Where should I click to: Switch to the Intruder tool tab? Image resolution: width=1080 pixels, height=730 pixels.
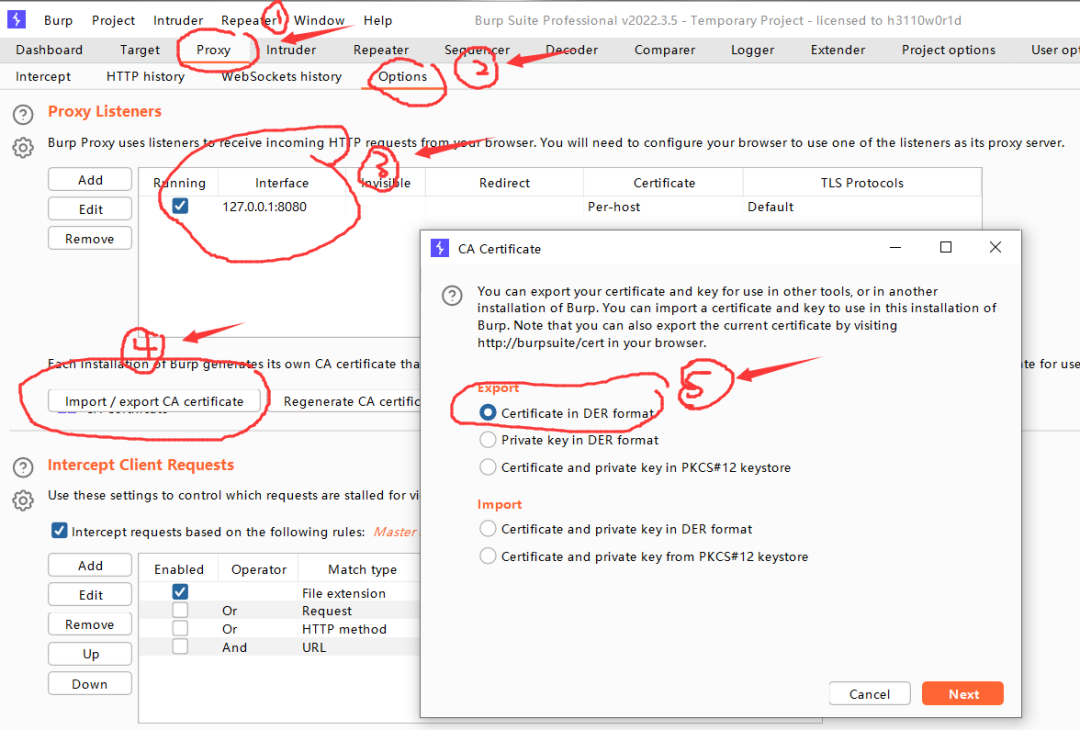[x=291, y=50]
